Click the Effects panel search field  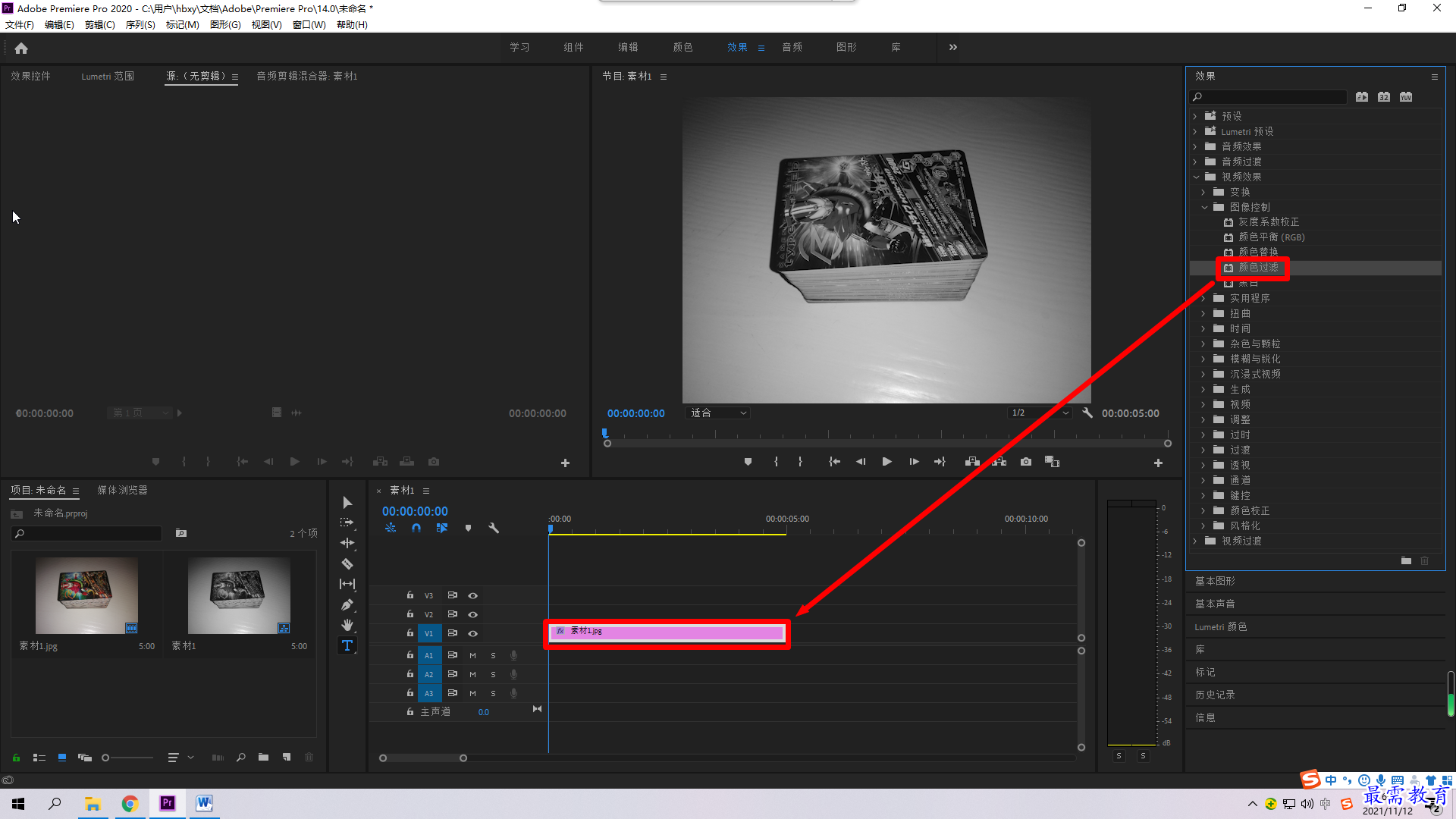(1268, 96)
